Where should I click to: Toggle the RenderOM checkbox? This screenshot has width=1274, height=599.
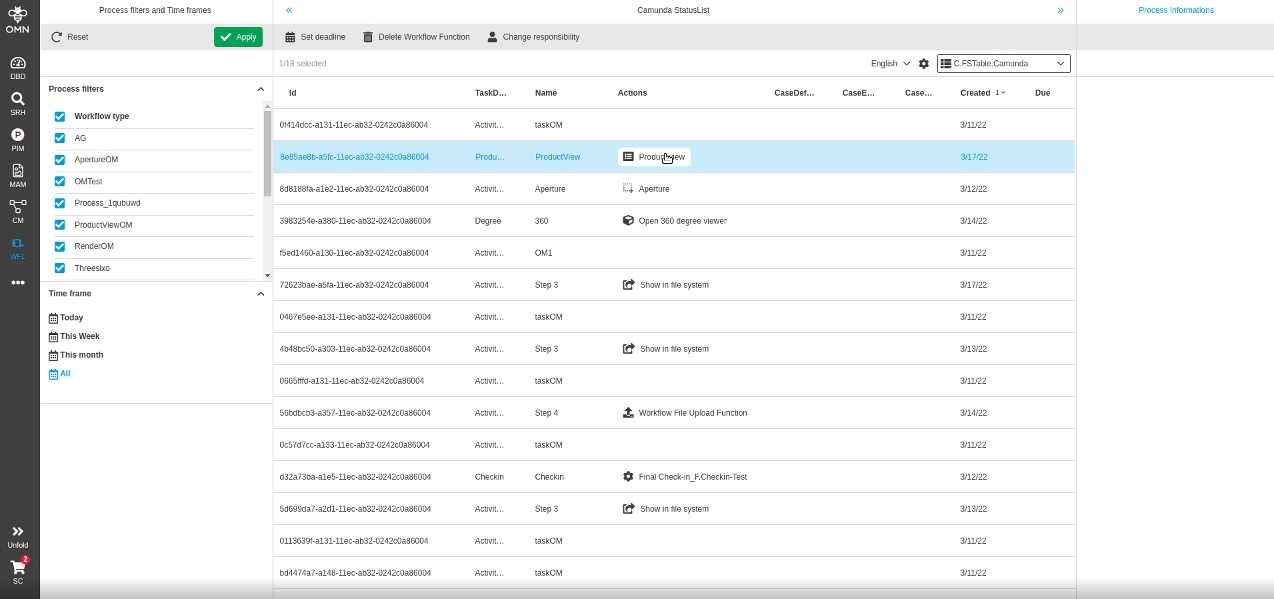(60, 247)
